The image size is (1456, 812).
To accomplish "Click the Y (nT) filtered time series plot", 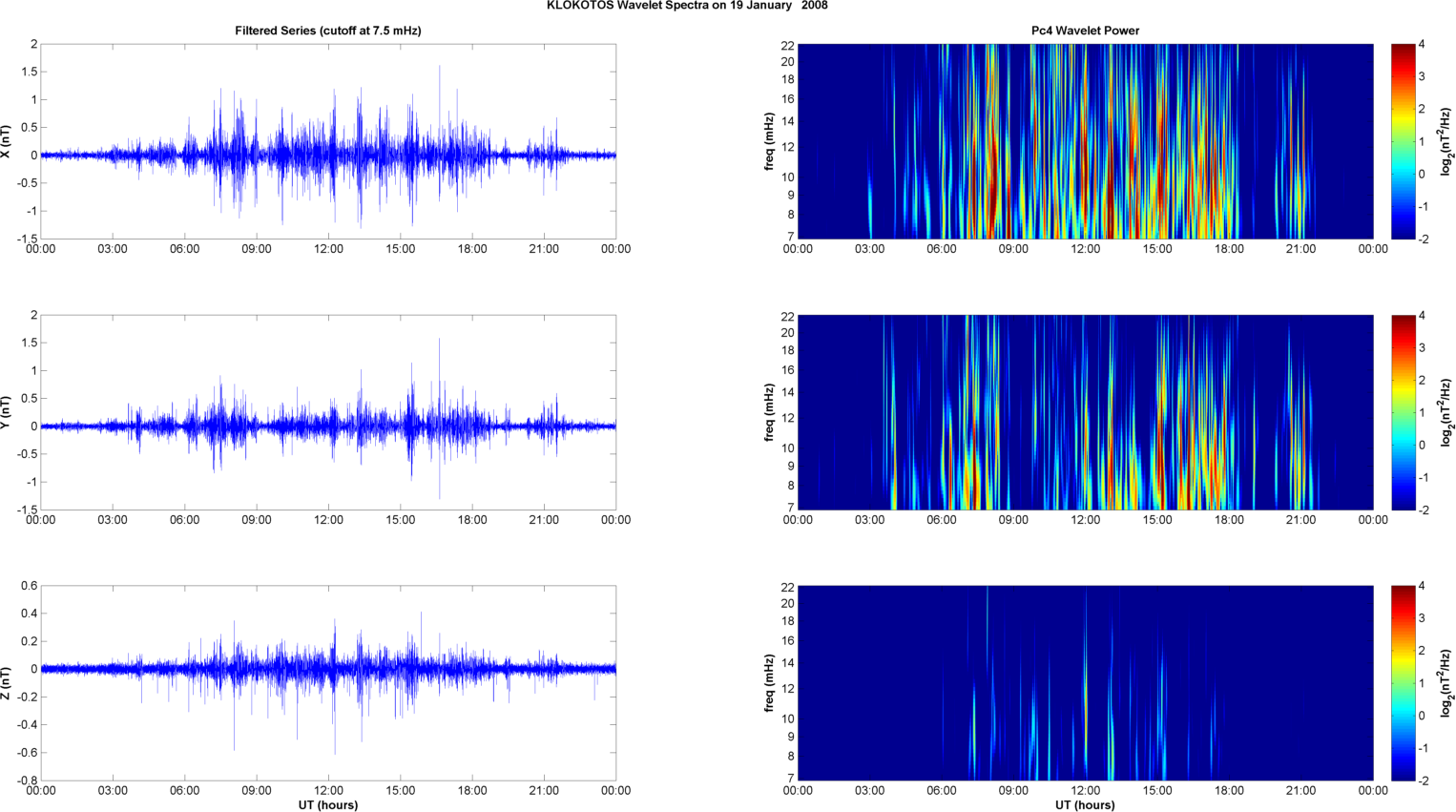I will click(327, 412).
